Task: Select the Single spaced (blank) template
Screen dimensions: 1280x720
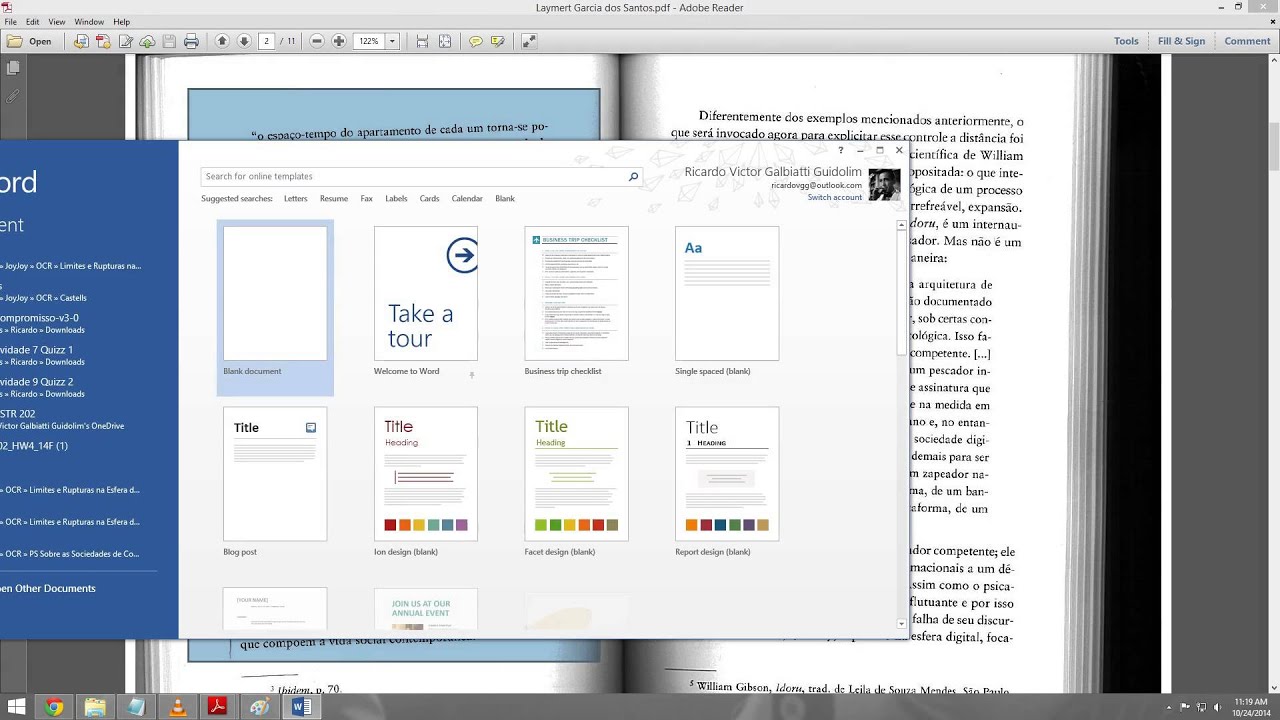Action: click(727, 301)
